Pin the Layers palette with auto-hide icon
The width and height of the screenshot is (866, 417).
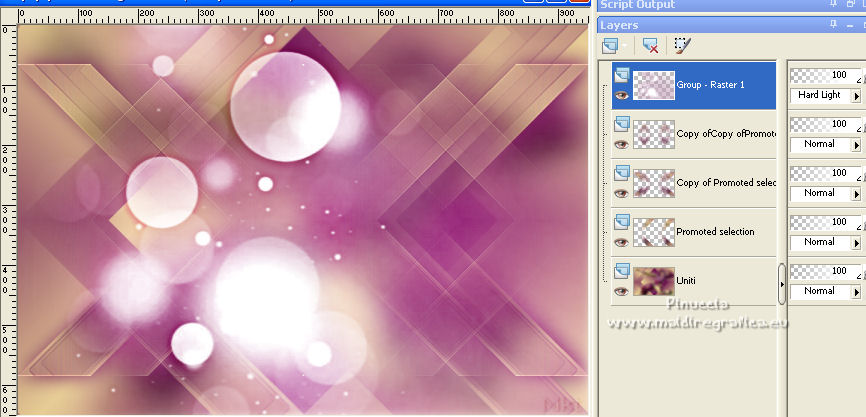[x=833, y=24]
